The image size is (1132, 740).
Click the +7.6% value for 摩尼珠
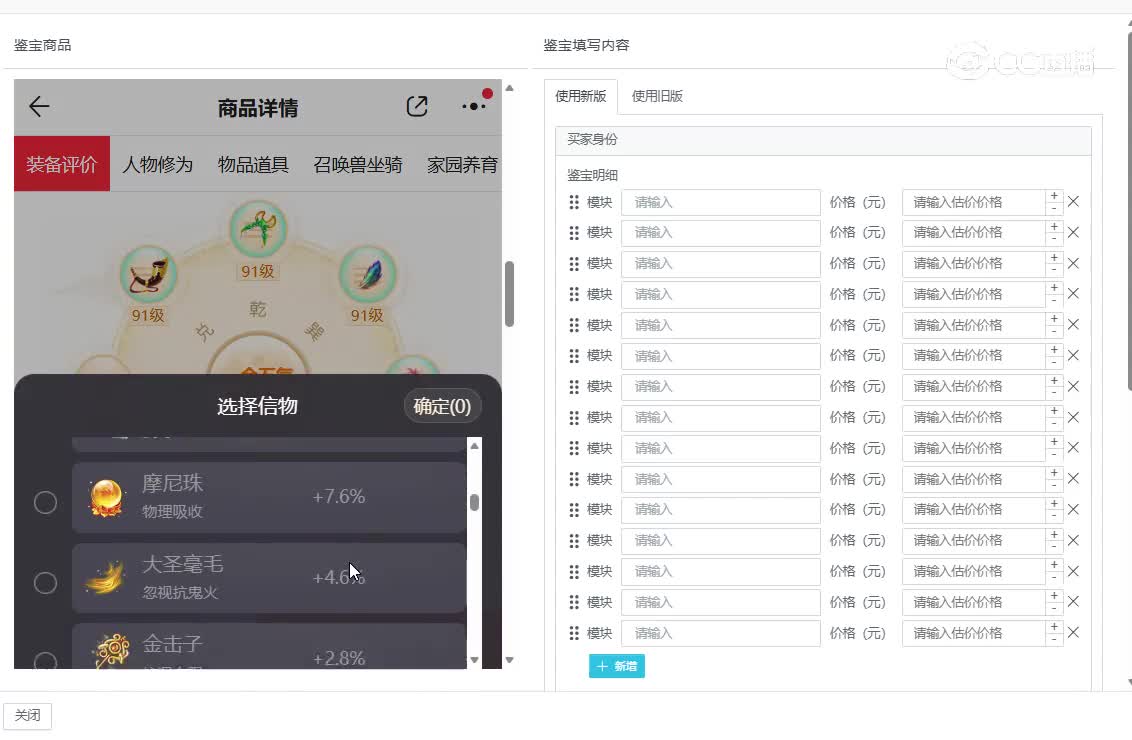point(339,497)
